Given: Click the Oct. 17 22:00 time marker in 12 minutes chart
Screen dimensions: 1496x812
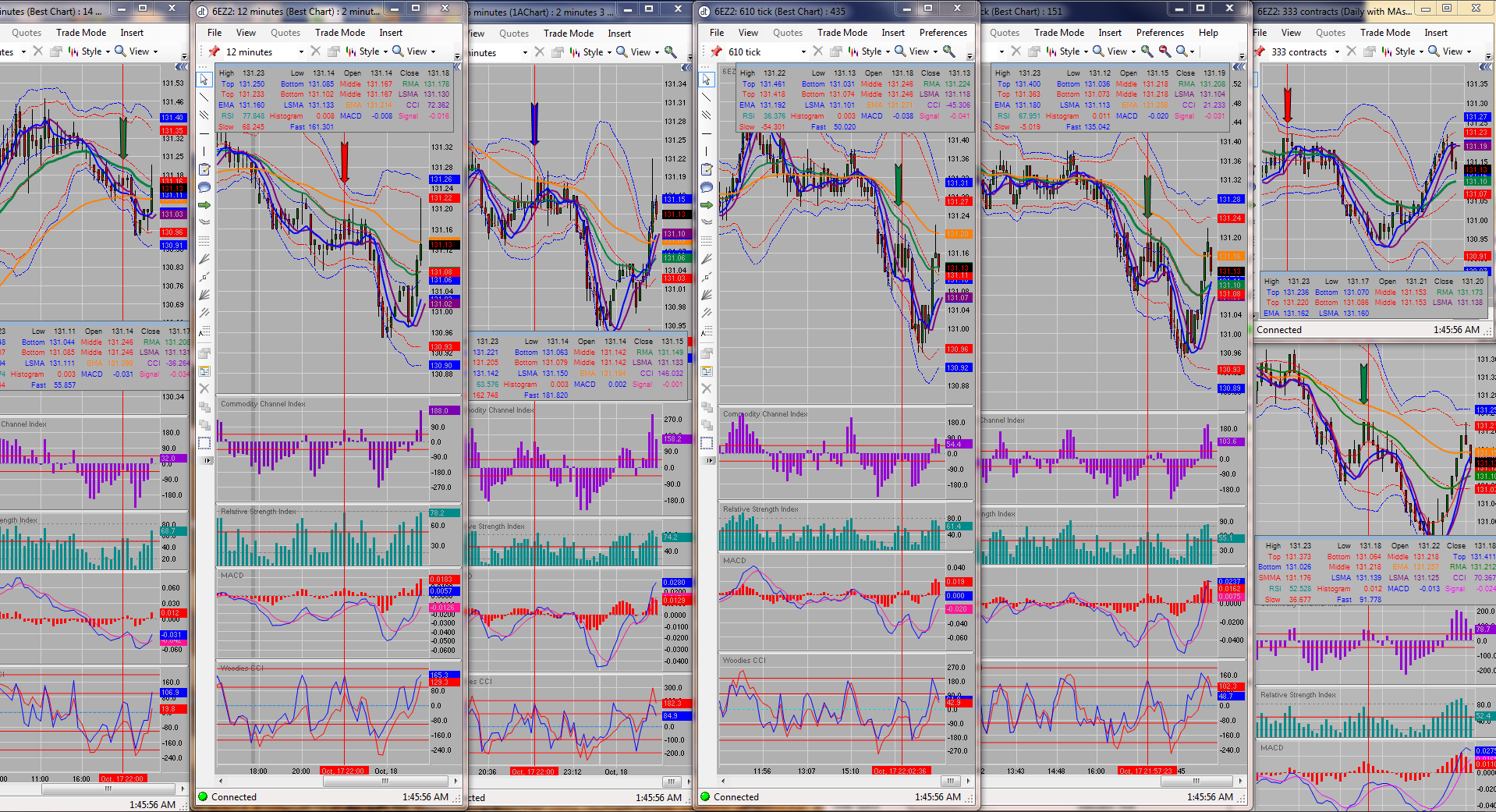Looking at the screenshot, I should [x=343, y=771].
